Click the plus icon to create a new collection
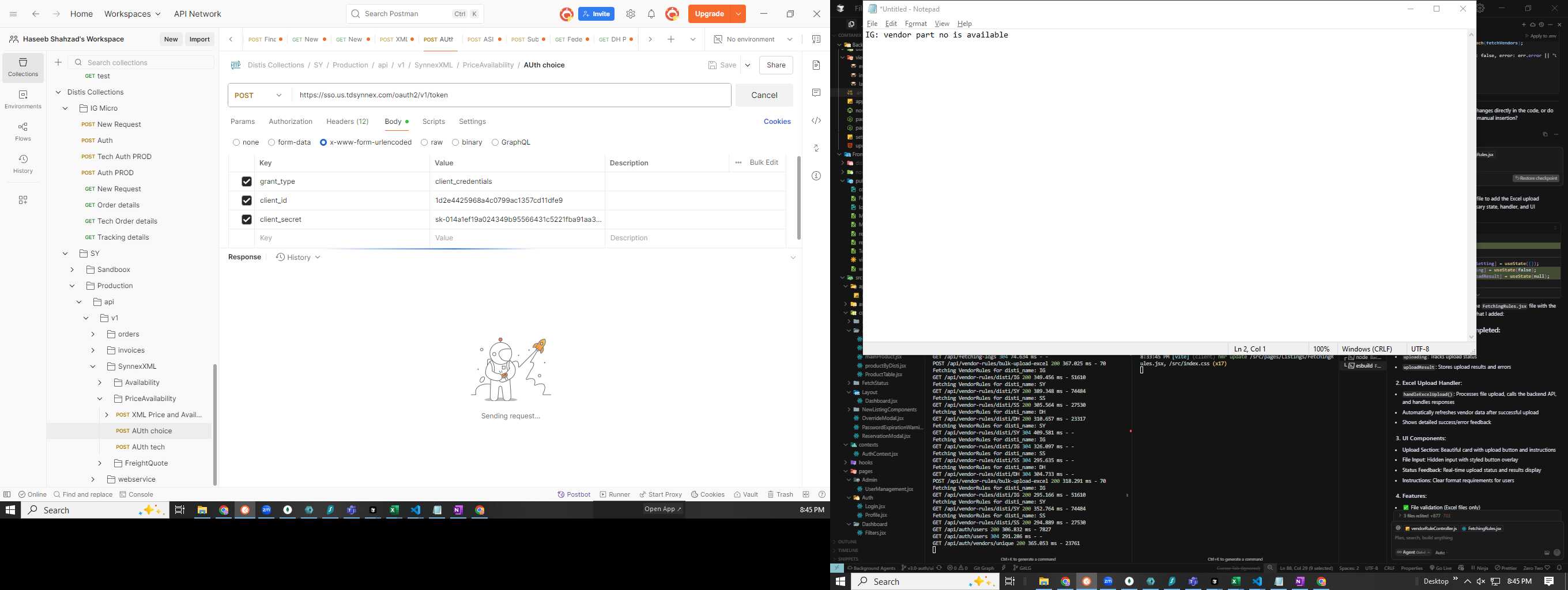This screenshot has height=590, width=1568. point(58,62)
